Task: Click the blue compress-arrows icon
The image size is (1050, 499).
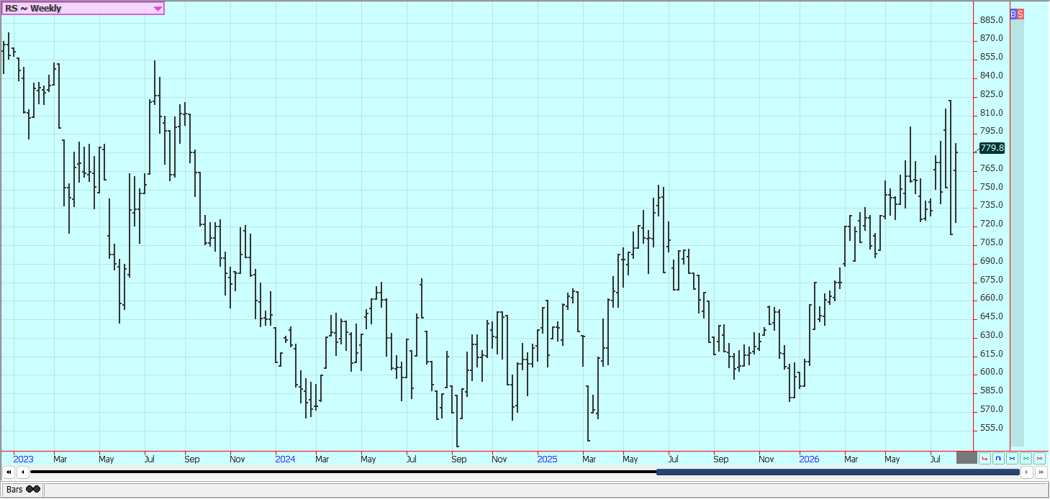Action: (x=1012, y=458)
